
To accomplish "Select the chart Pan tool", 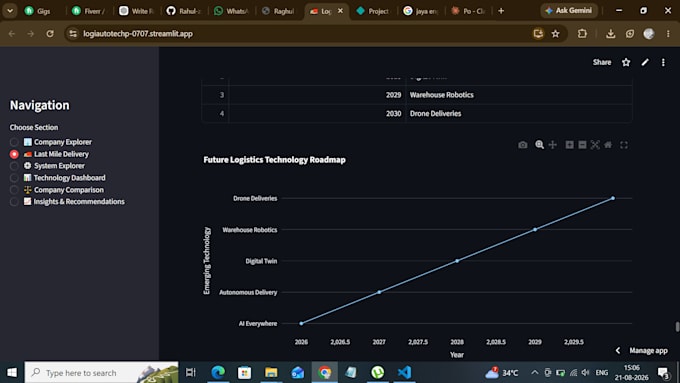I will pos(552,145).
